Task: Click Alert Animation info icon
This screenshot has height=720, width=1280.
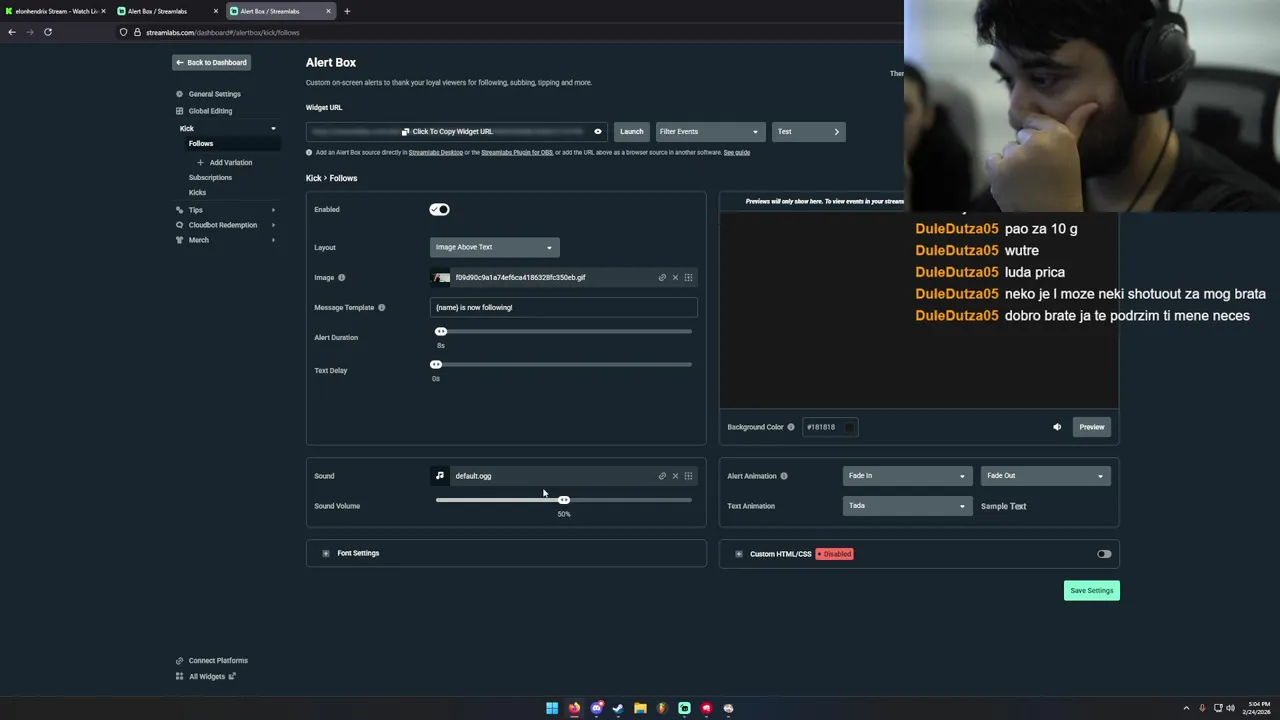Action: tap(783, 476)
